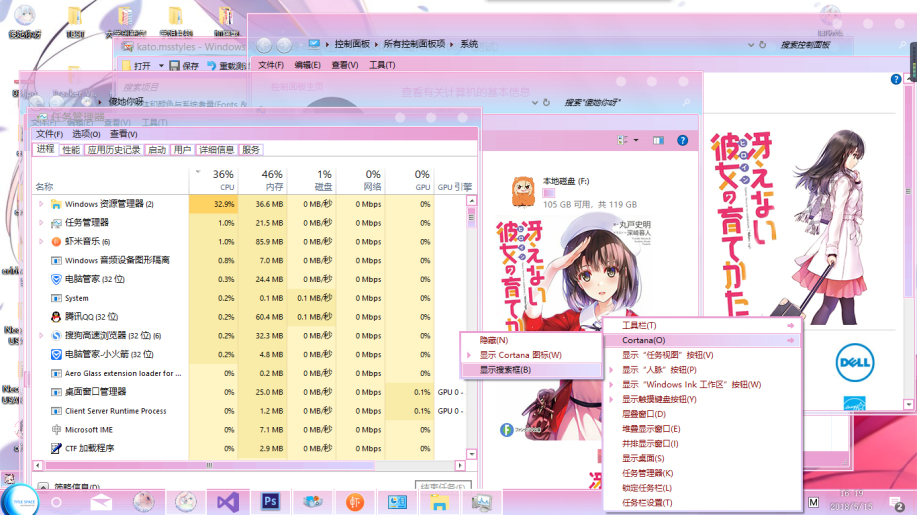Open File Explorer from the taskbar
Image resolution: width=917 pixels, height=515 pixels.
point(439,502)
